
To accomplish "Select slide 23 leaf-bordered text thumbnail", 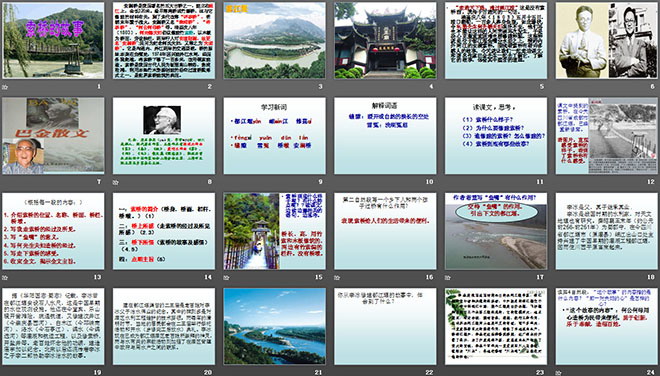I will coord(496,326).
